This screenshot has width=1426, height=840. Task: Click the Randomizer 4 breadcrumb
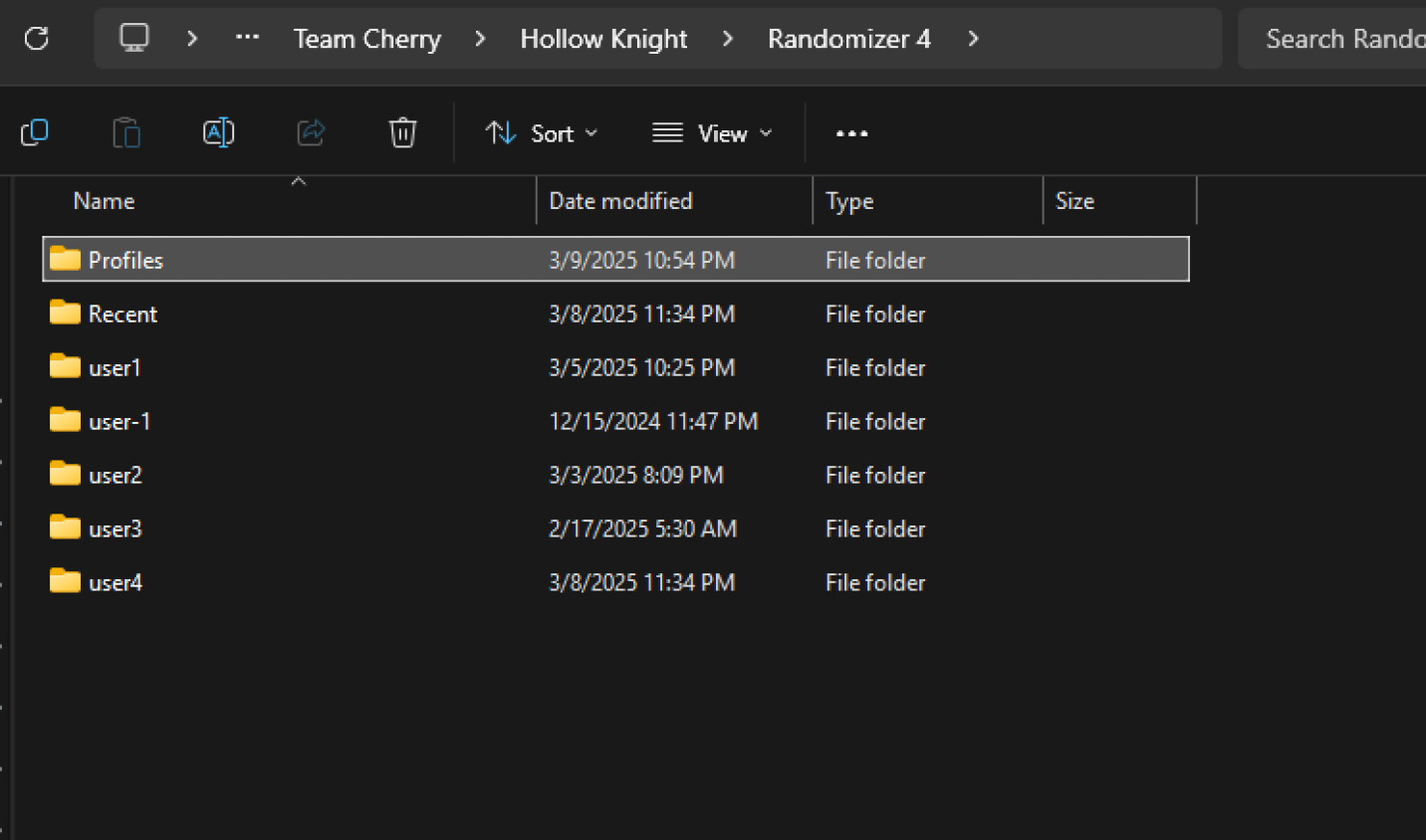[848, 39]
